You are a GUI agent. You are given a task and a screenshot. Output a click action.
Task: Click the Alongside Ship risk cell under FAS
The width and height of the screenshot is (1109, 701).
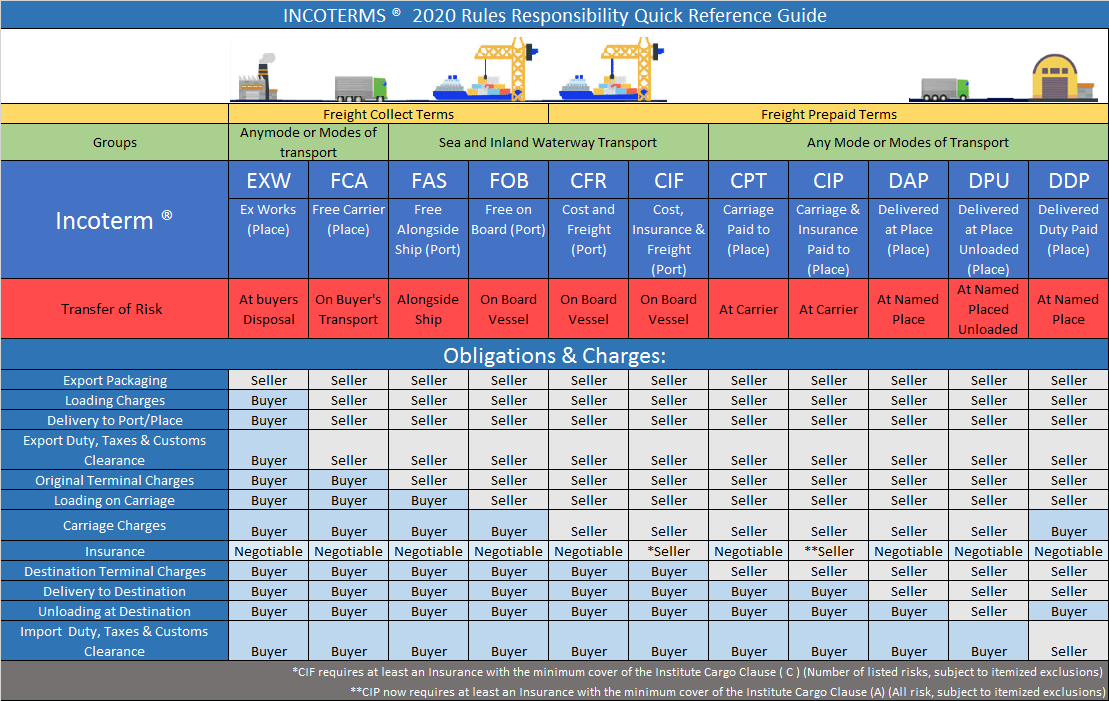428,309
